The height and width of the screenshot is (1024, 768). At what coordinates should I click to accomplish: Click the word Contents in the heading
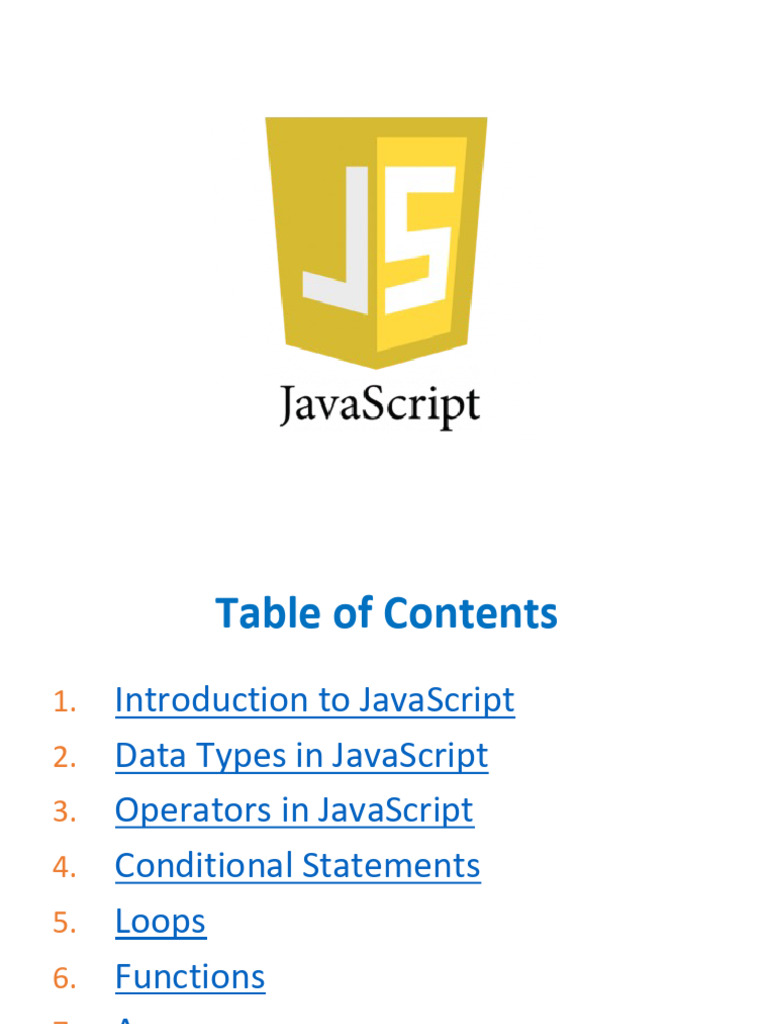471,613
